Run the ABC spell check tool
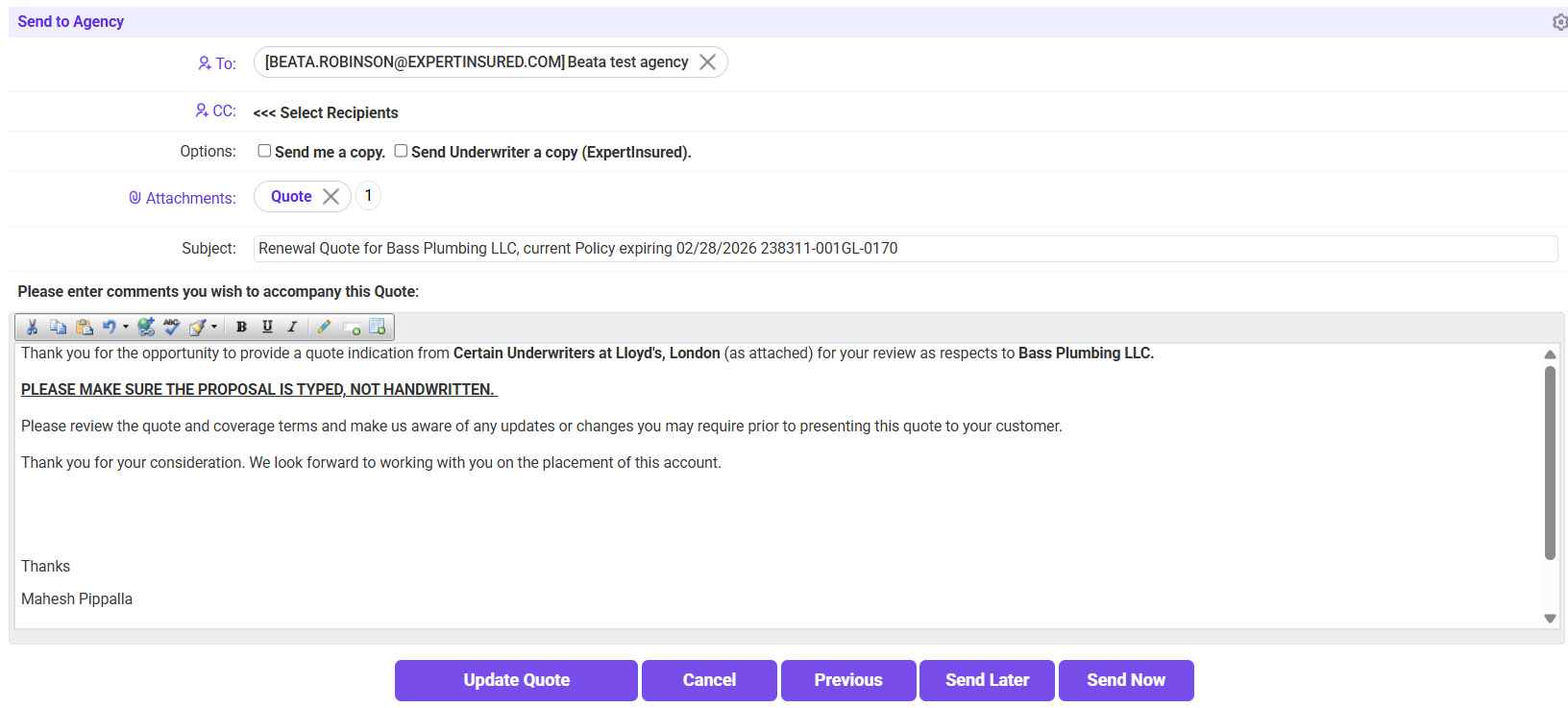This screenshot has height=708, width=1568. [x=172, y=328]
